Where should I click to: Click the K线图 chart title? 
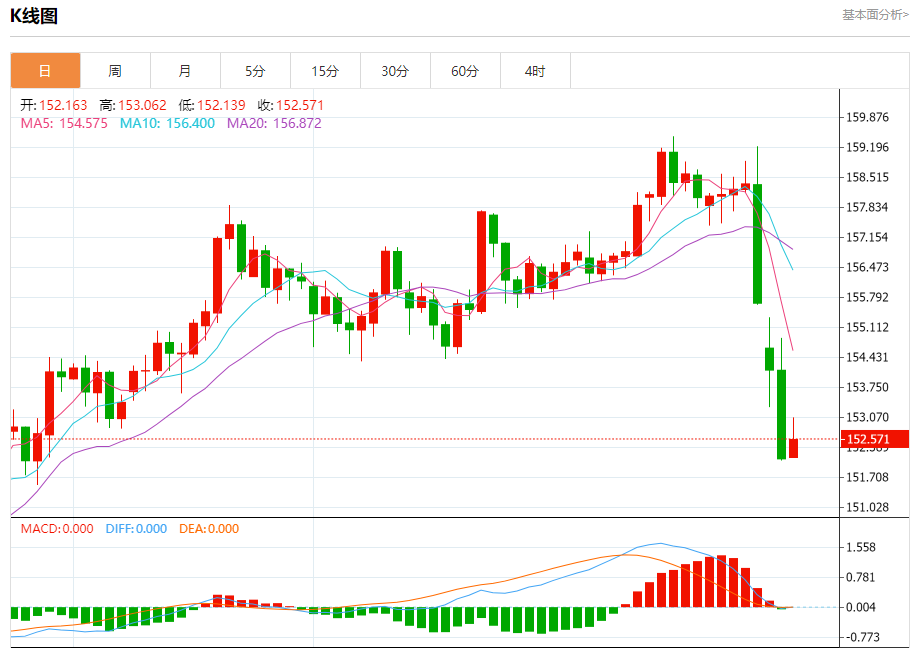(34, 16)
